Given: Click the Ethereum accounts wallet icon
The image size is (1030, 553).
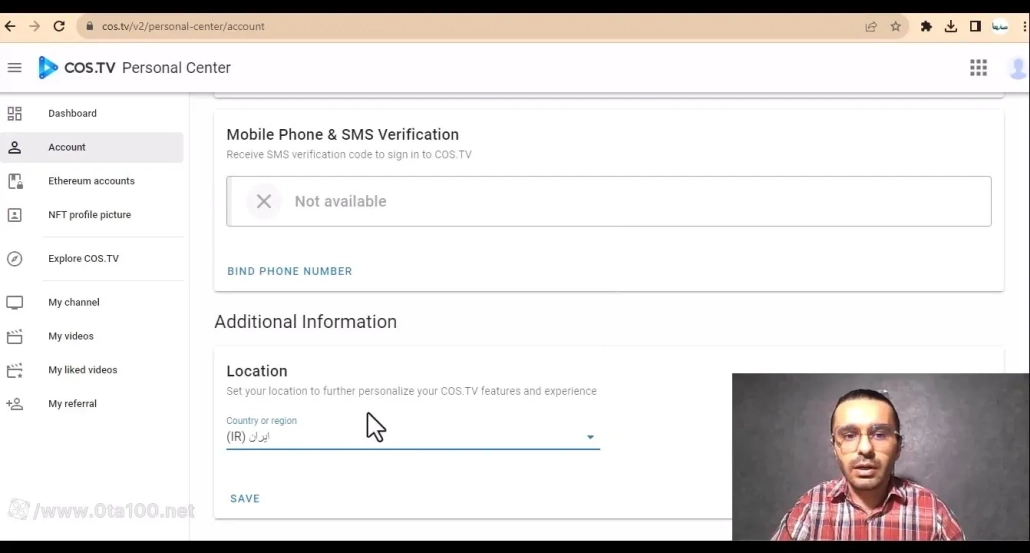Looking at the screenshot, I should point(15,181).
